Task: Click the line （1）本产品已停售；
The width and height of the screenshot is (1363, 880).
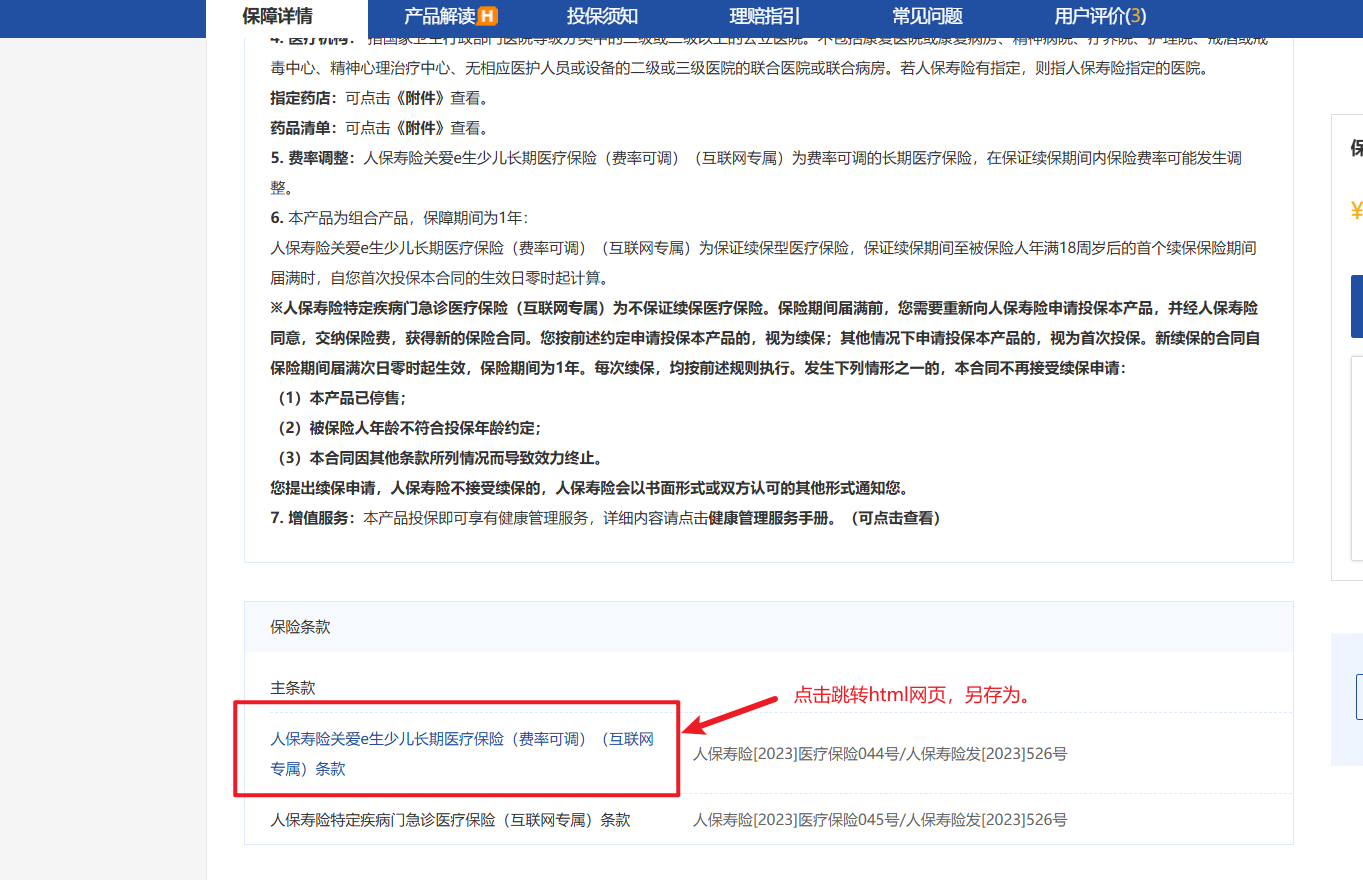Action: (x=339, y=398)
